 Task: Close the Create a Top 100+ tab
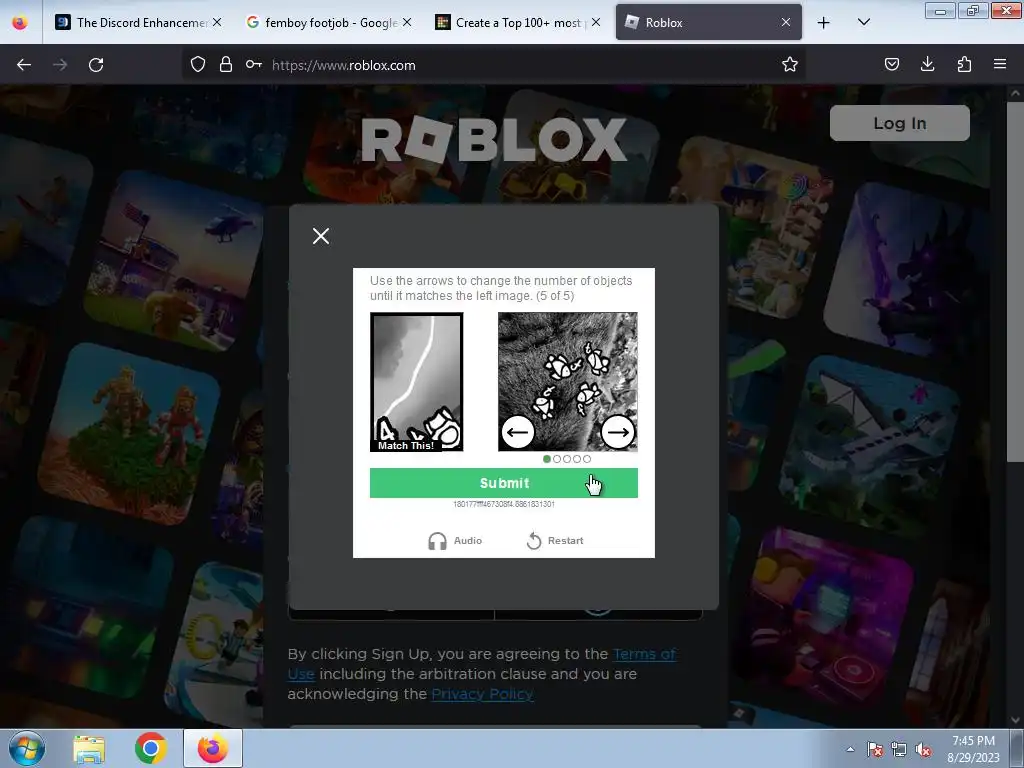tap(596, 22)
